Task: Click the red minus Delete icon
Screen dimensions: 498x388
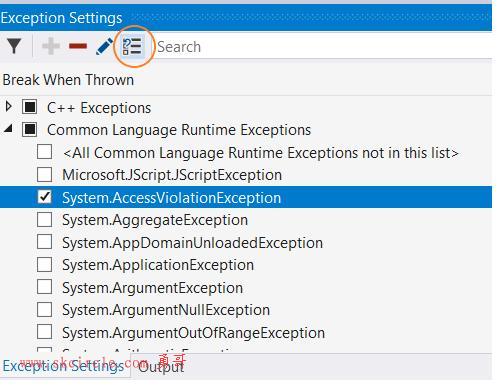Action: 78,46
